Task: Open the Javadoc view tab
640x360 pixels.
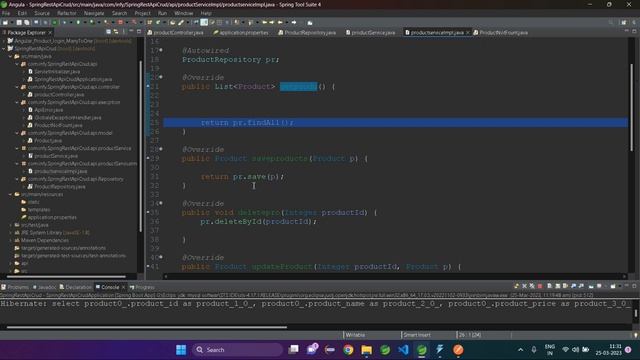Action: pos(44,287)
